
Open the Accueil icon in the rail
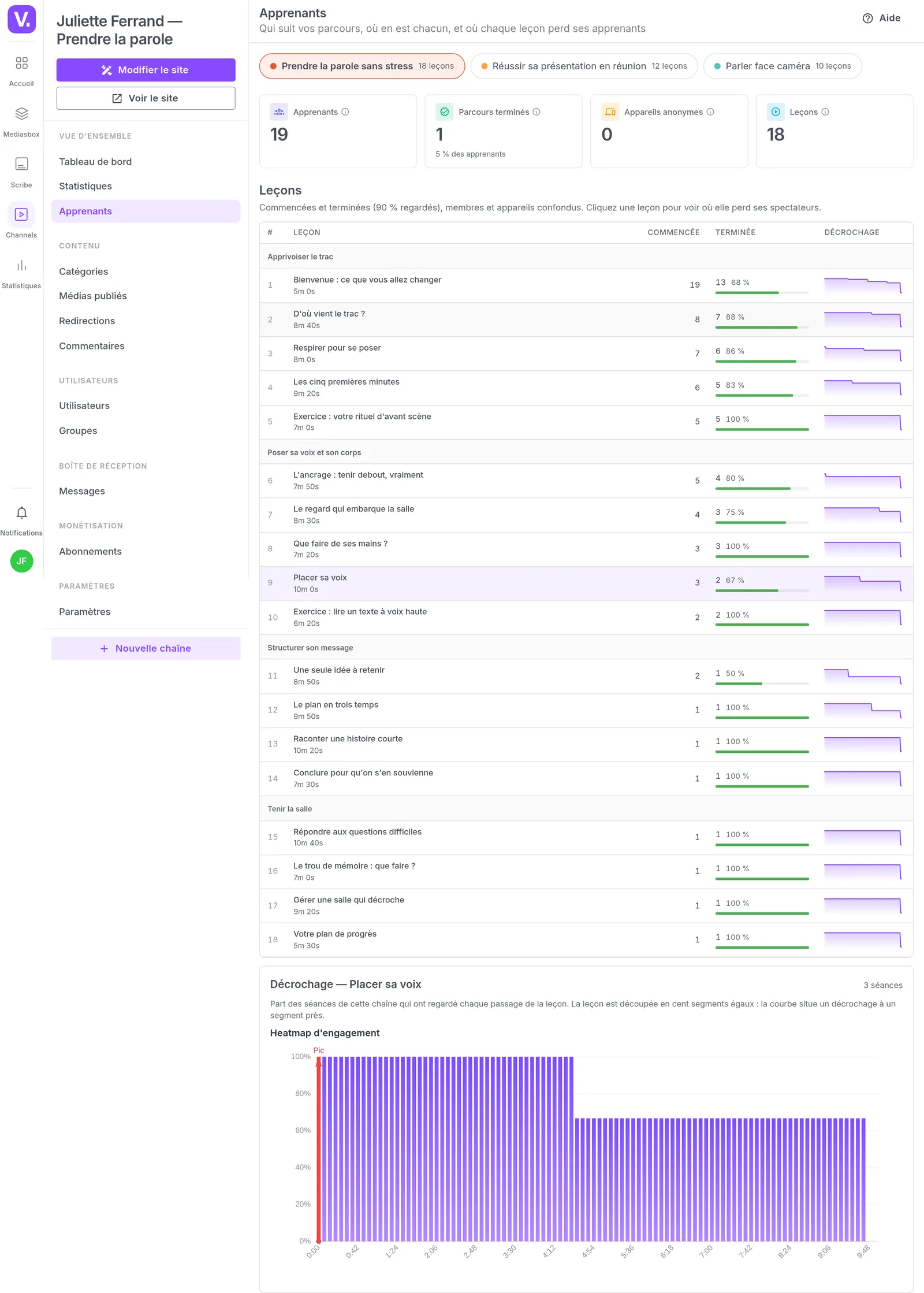tap(21, 63)
